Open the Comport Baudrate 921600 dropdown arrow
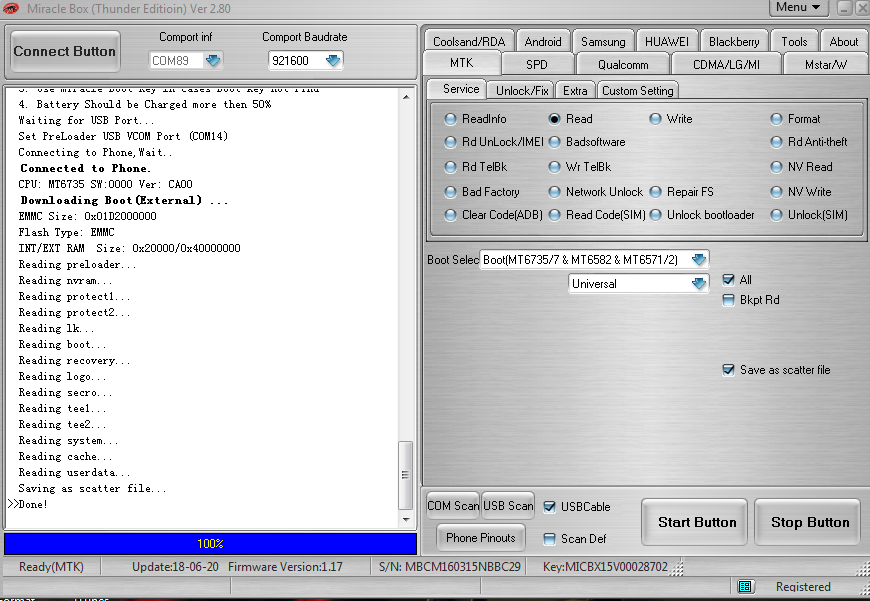This screenshot has width=870, height=601. pos(333,60)
